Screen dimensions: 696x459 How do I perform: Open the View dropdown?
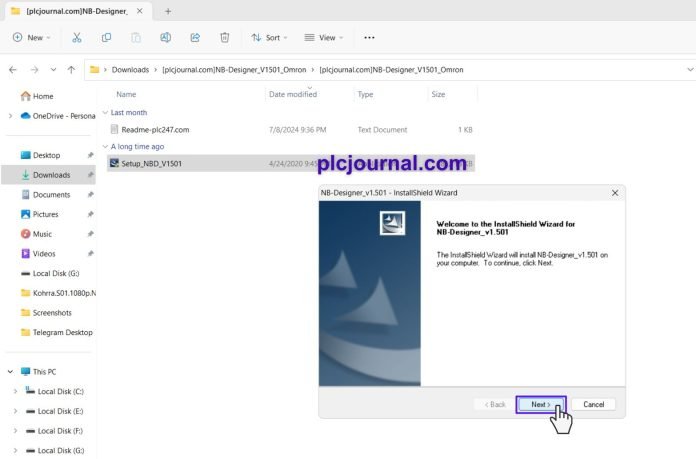(324, 38)
